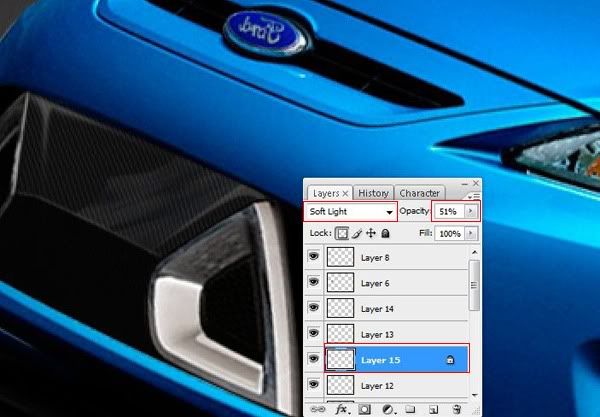Select the Layer 15 thumbnail
The image size is (600, 417).
[340, 359]
